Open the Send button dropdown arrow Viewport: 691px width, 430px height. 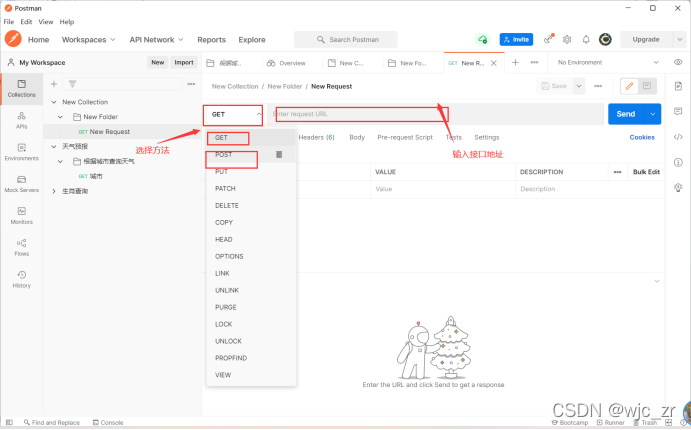653,114
